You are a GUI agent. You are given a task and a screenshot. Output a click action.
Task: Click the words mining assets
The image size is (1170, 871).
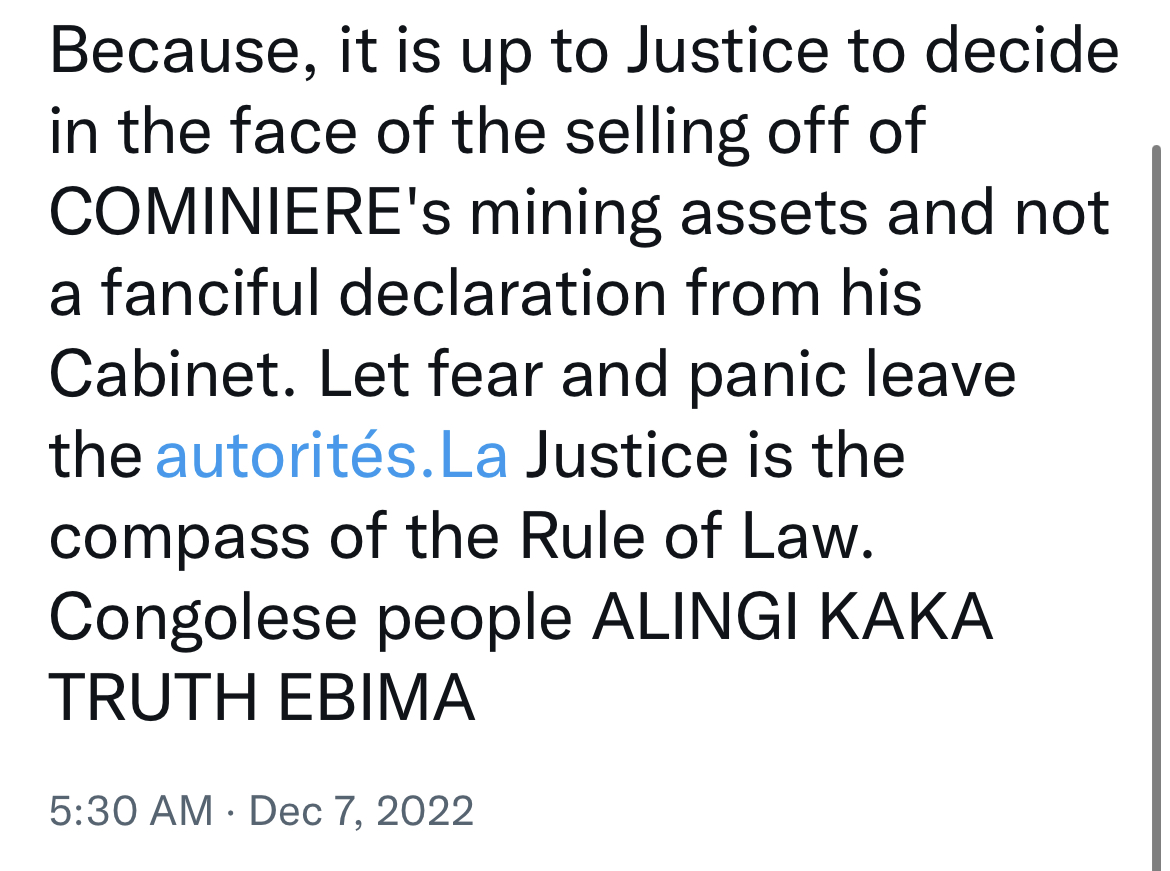tap(669, 214)
